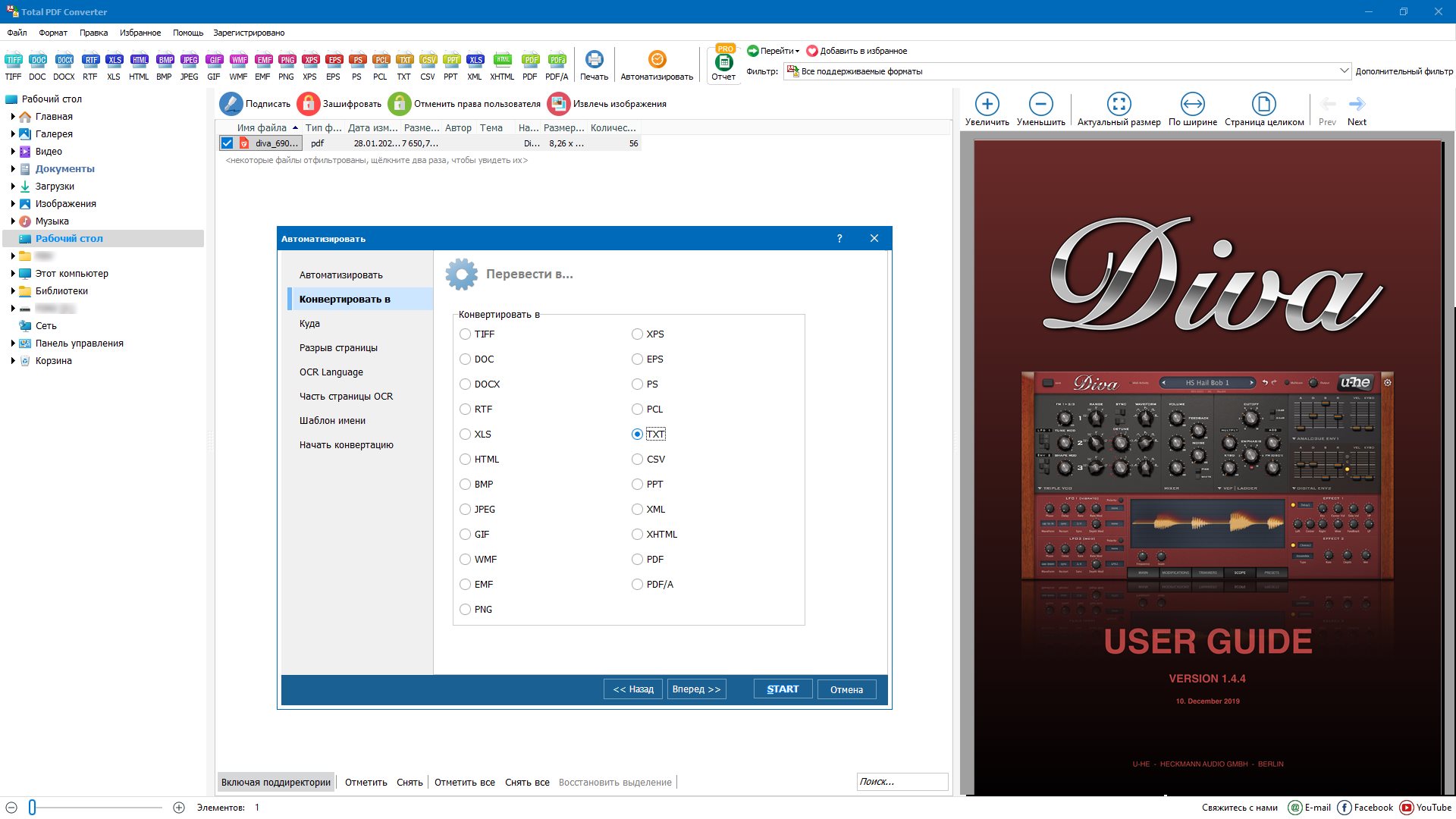This screenshot has width=1456, height=819.
Task: Click the Зашифровать (Encrypt) lock icon
Action: (309, 104)
